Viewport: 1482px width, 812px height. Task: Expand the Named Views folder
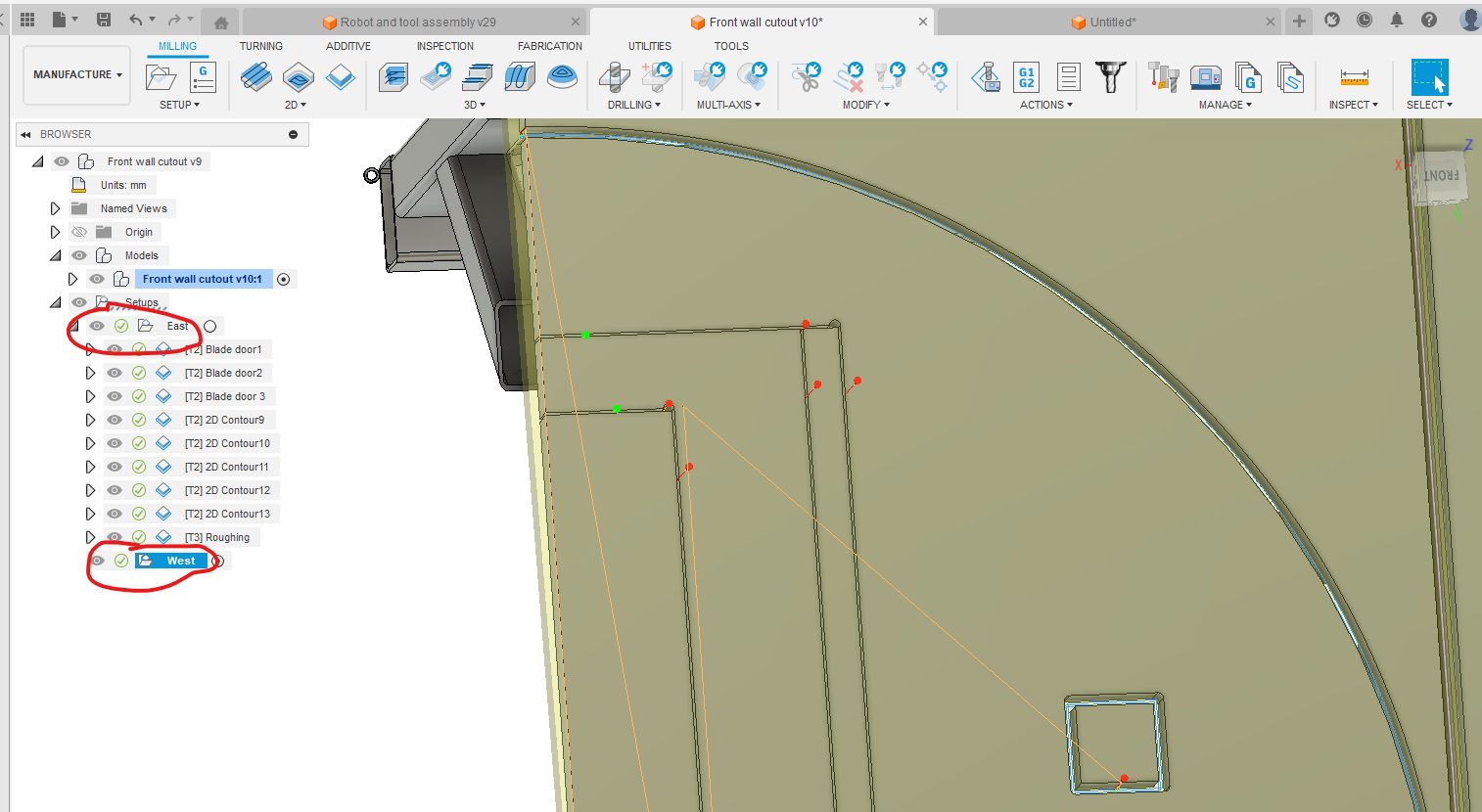point(55,208)
